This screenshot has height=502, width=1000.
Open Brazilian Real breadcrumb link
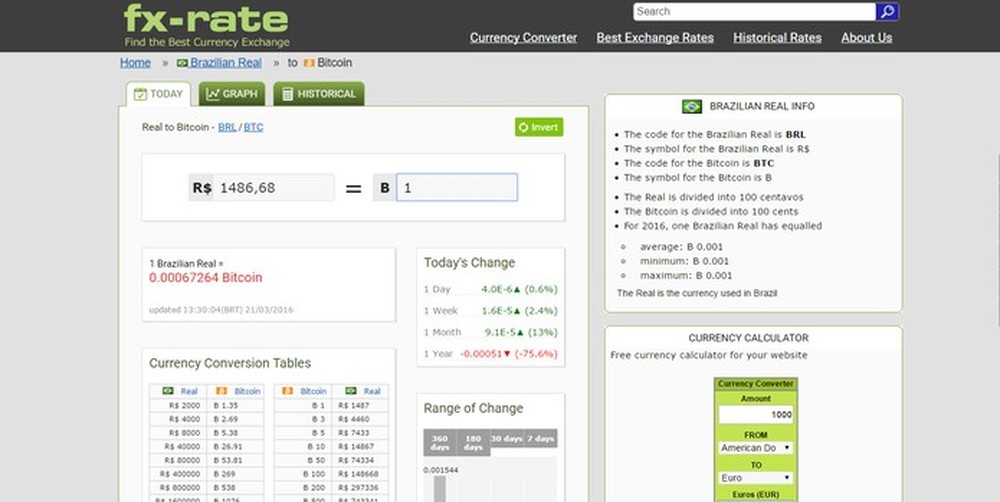pos(226,63)
